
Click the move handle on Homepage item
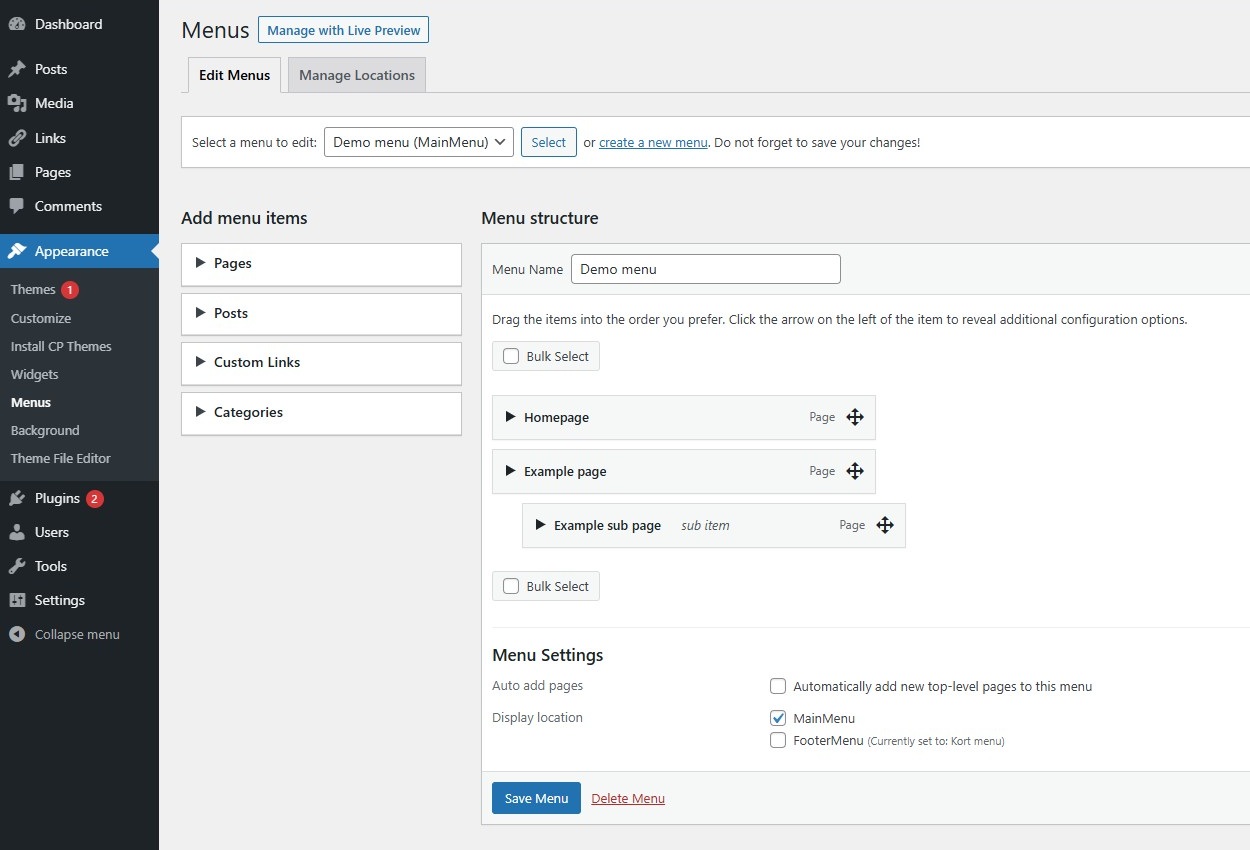pos(855,417)
